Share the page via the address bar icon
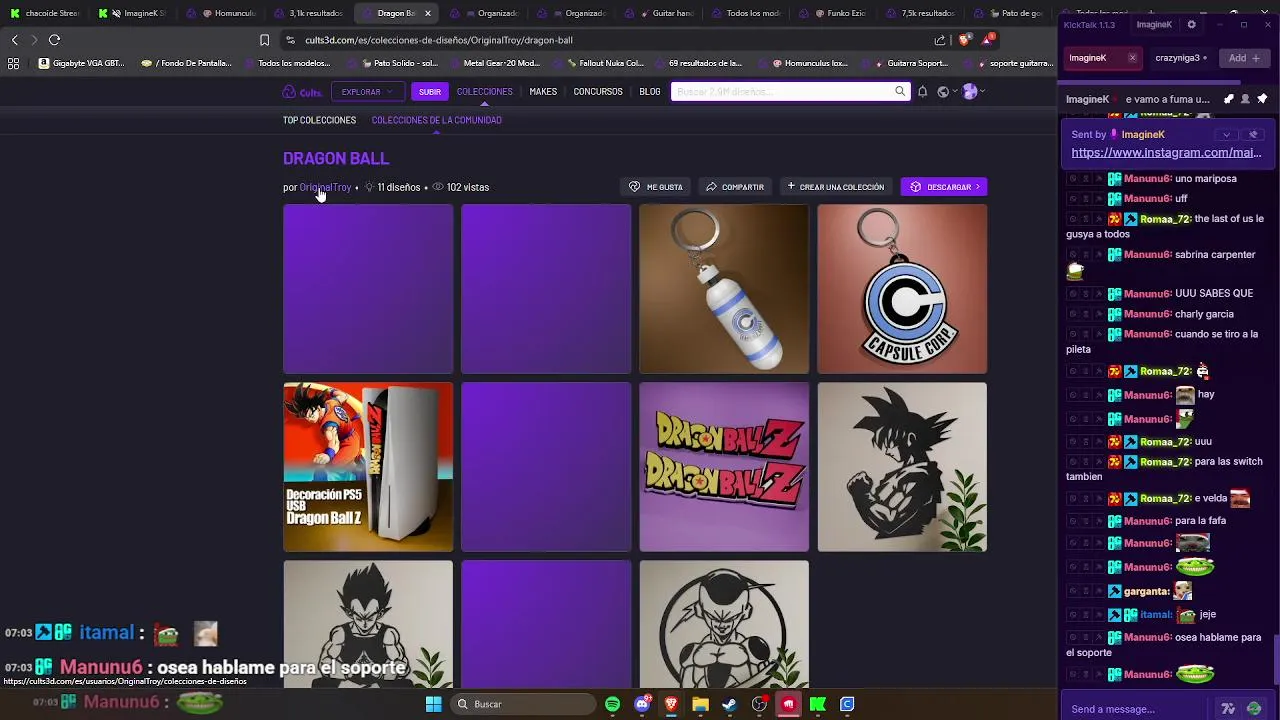The width and height of the screenshot is (1280, 720). point(940,40)
